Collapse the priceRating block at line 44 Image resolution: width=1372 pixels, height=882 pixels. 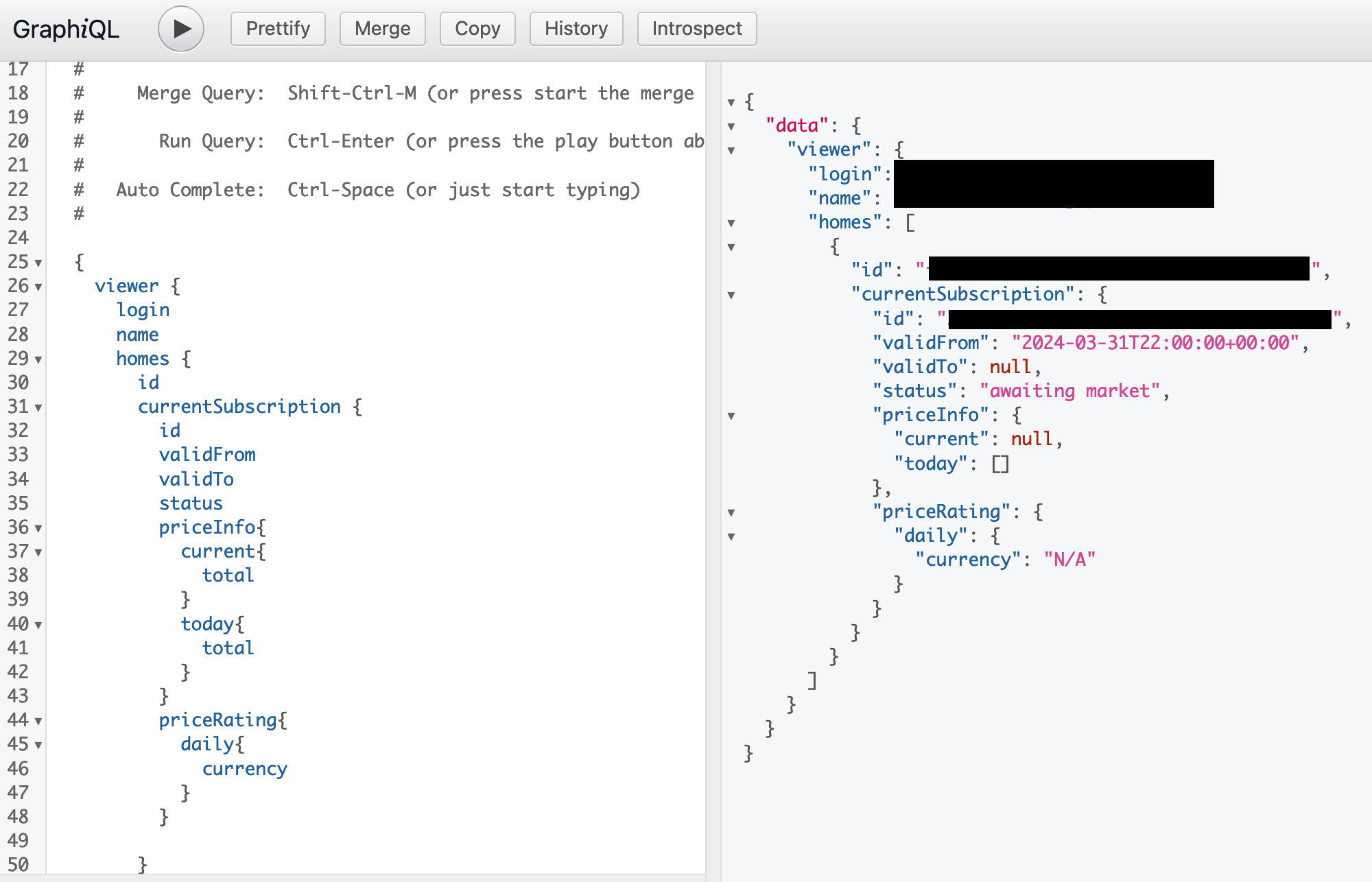pos(38,722)
